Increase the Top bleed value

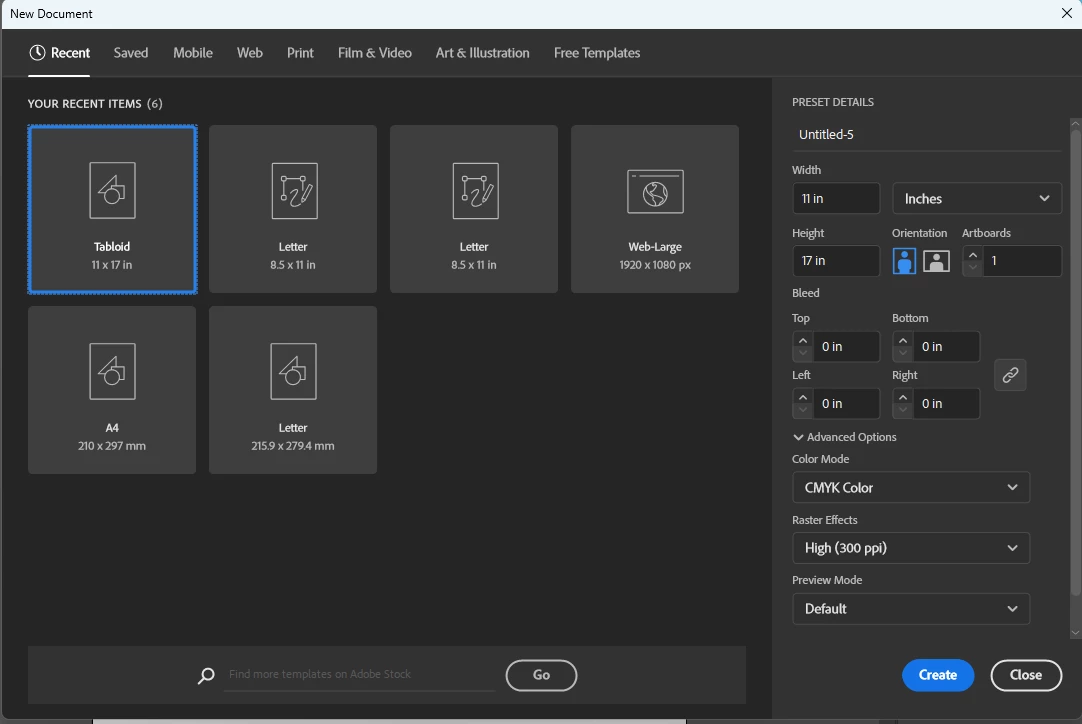click(803, 340)
